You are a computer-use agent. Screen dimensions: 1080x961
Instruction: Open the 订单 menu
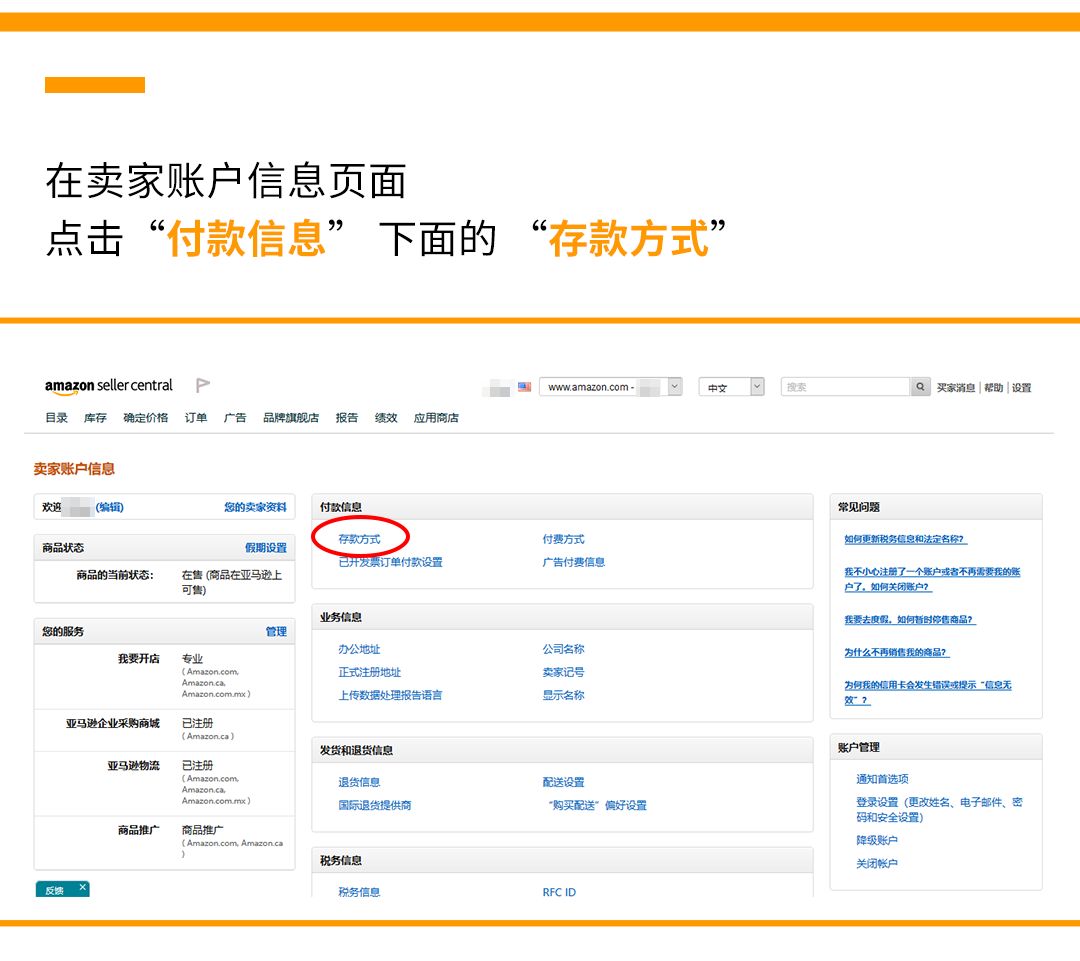(x=196, y=417)
